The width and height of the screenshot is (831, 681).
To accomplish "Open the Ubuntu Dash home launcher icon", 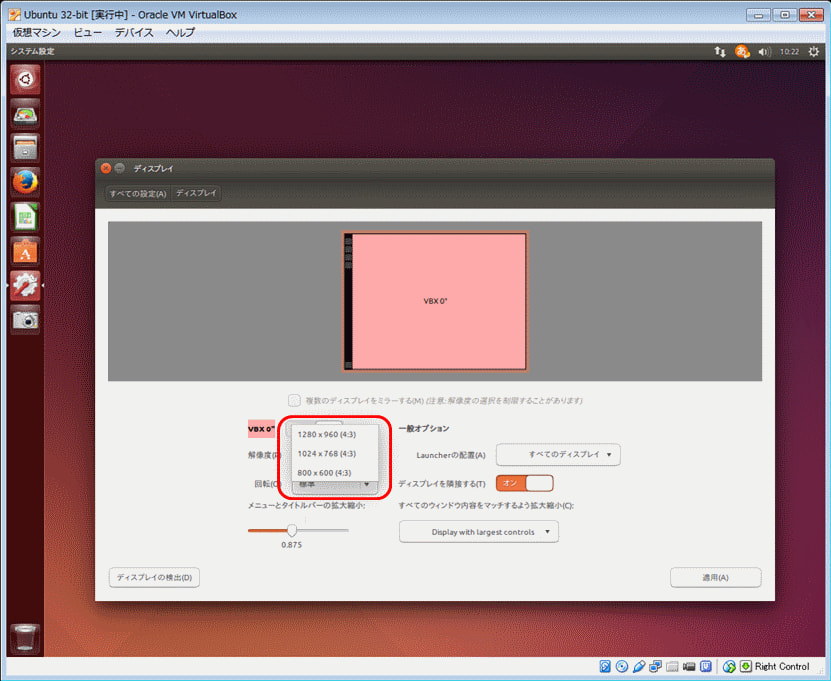I will 24,80.
